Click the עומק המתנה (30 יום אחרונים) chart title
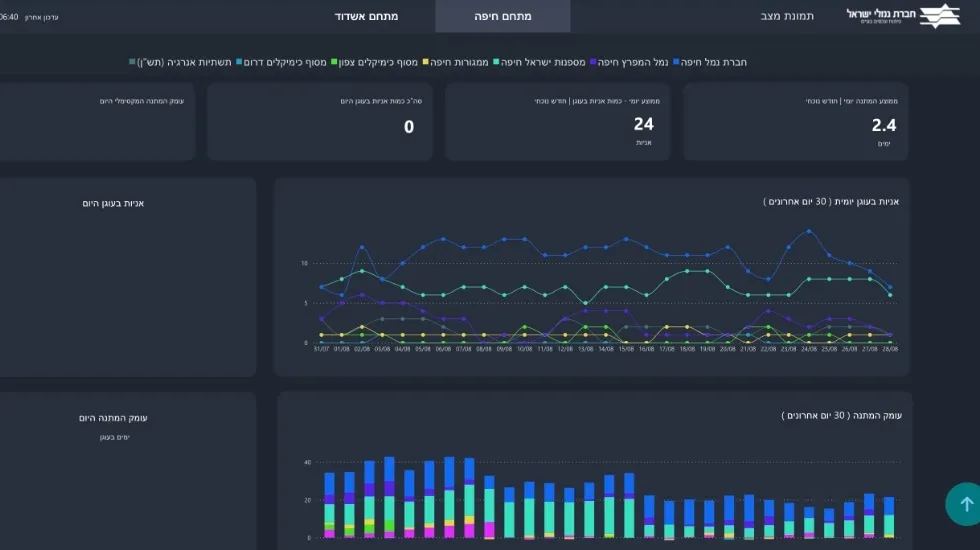The width and height of the screenshot is (980, 550). [841, 415]
